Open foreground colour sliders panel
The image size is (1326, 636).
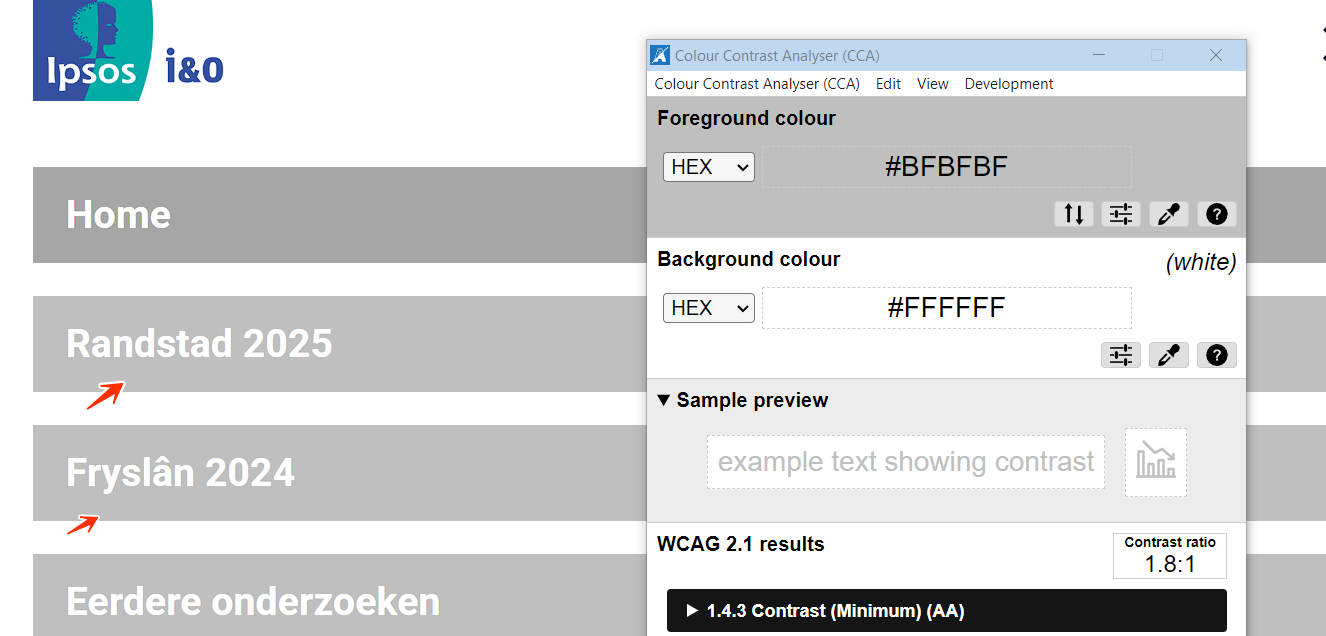click(1121, 214)
